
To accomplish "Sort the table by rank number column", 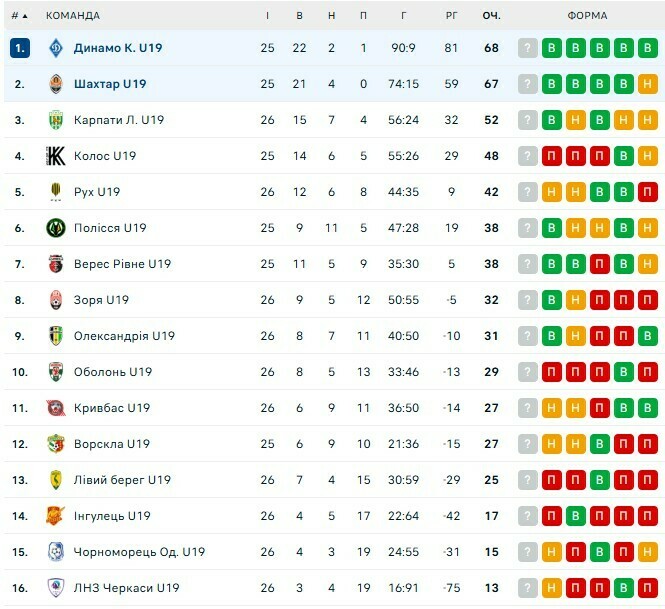I will (x=20, y=16).
